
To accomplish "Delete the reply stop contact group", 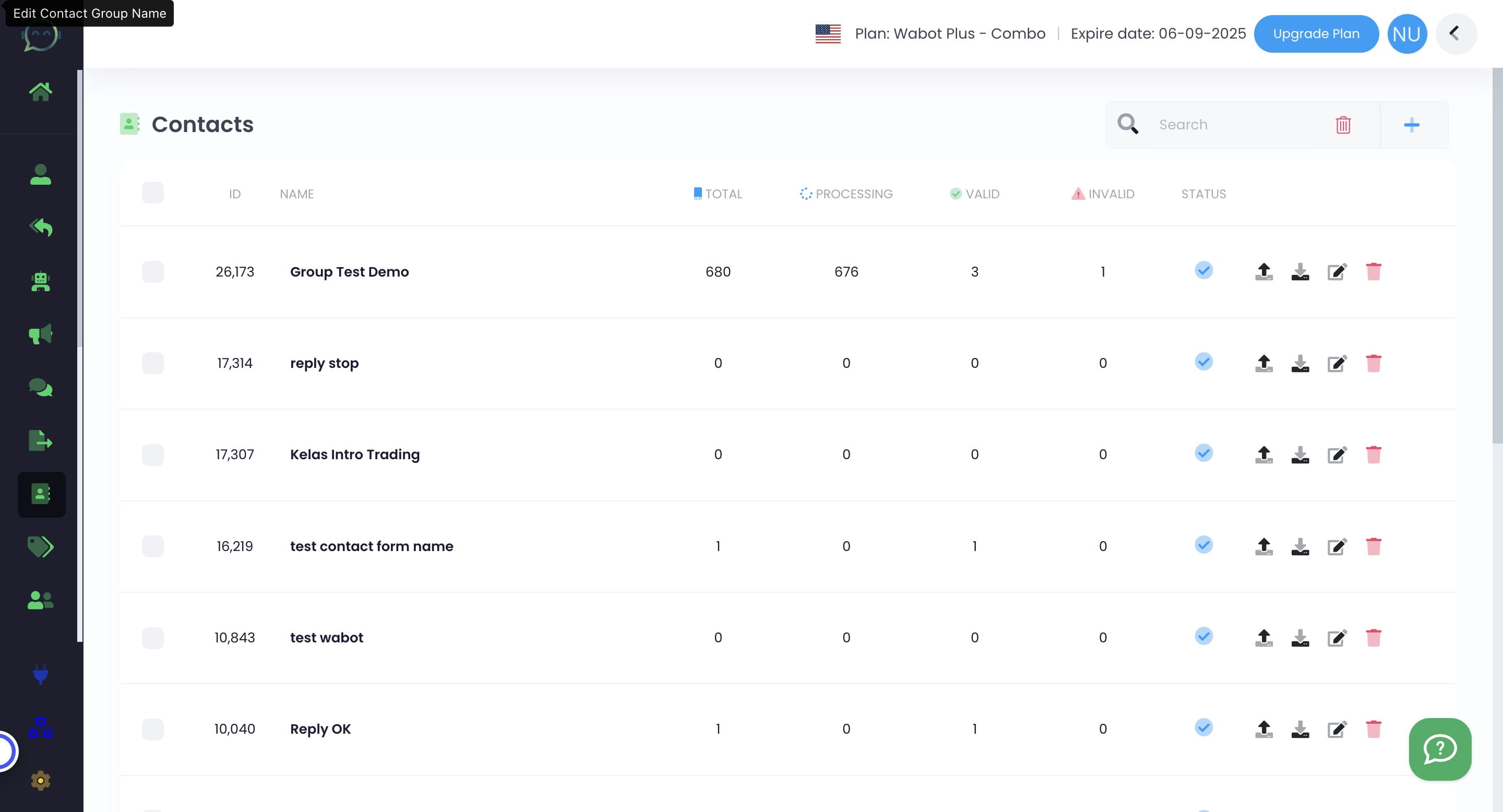I will tap(1374, 363).
